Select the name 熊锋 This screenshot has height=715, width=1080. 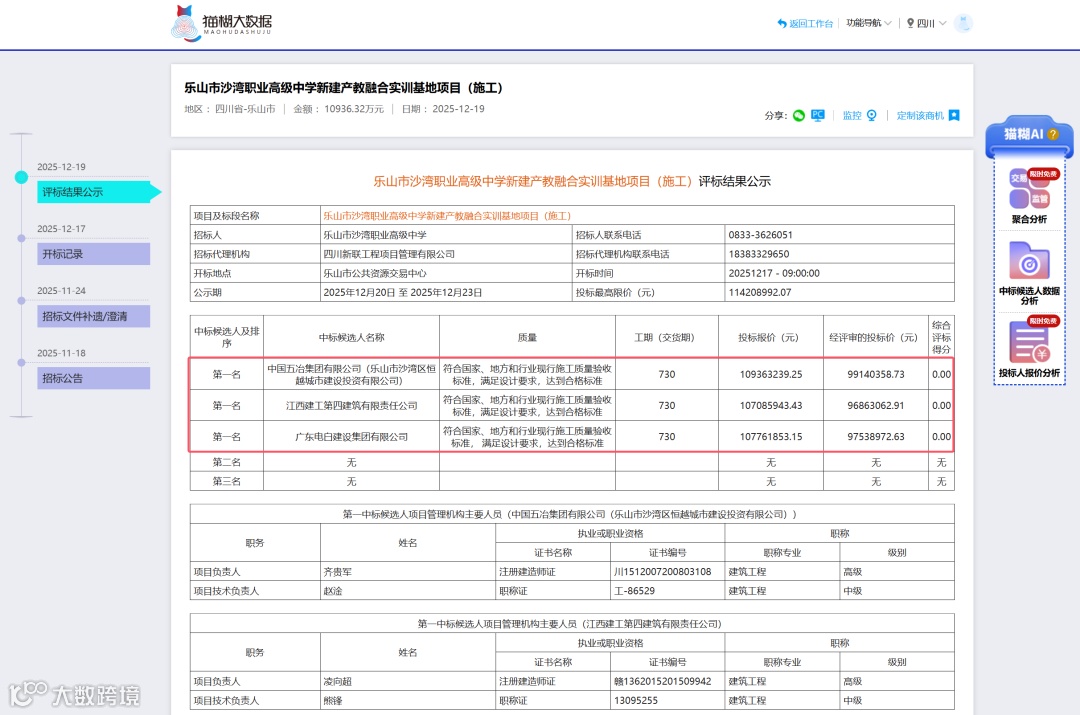tap(333, 701)
